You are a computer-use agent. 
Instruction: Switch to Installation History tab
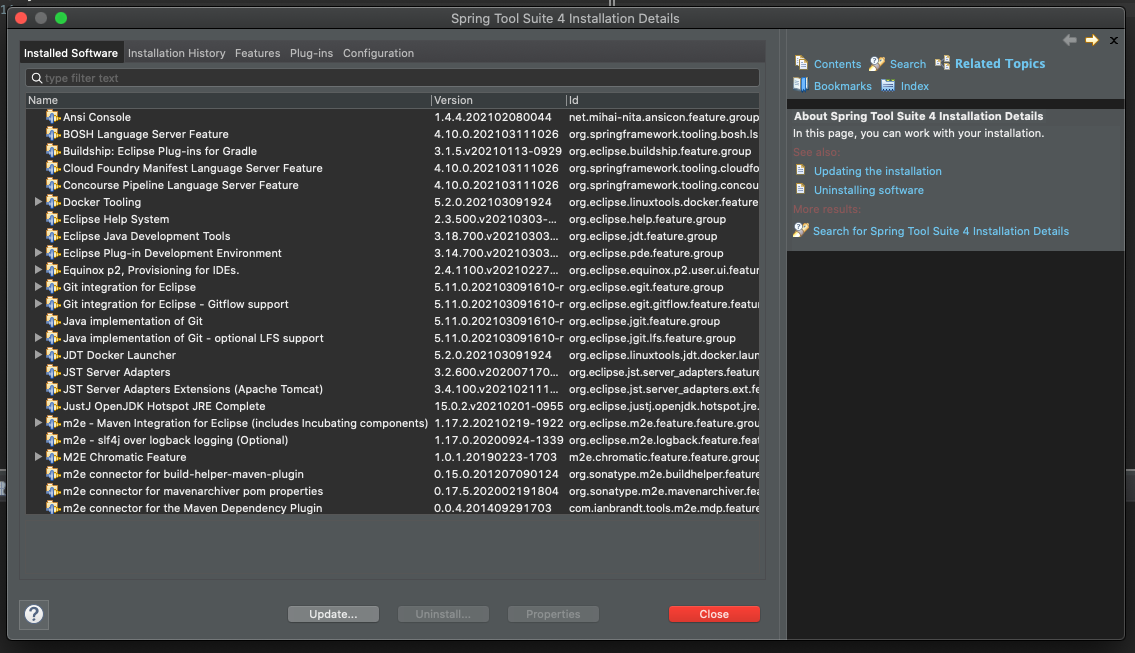(177, 53)
